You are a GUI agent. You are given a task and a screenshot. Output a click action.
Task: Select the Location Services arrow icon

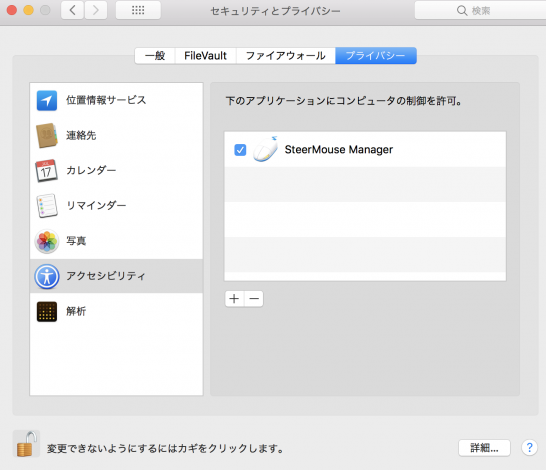(47, 100)
